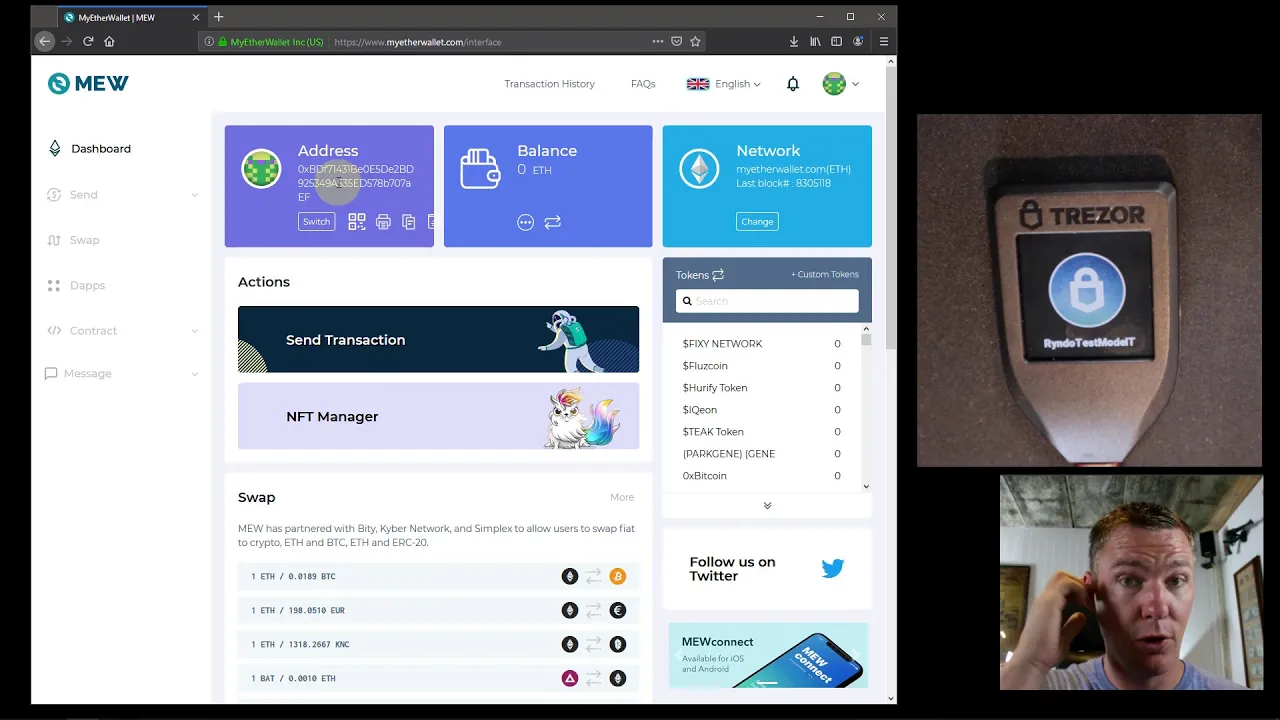Viewport: 1280px width, 720px height.
Task: Select the MyEtherWallet browser tab
Action: click(130, 17)
